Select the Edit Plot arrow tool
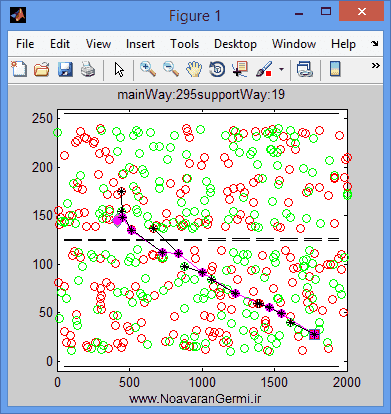The image size is (391, 414). (x=119, y=70)
